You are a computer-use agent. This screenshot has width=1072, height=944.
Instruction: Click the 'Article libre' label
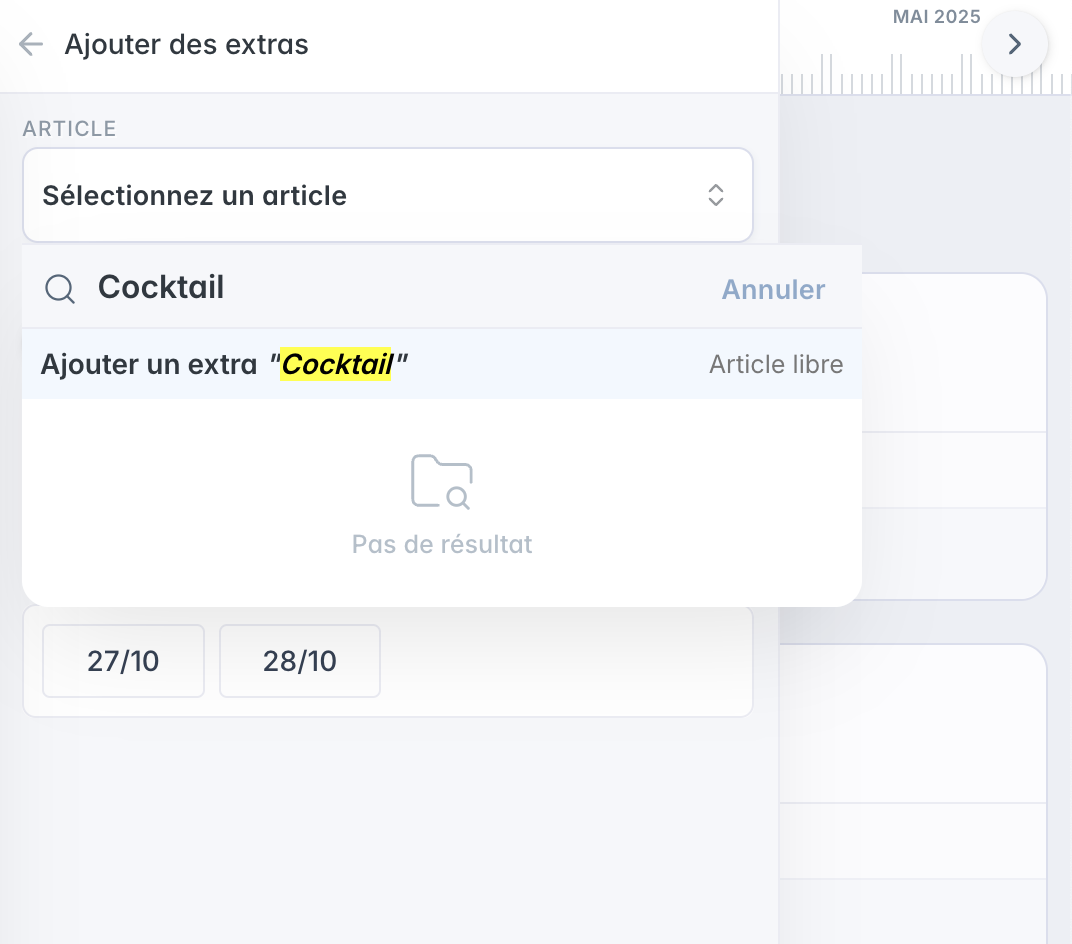click(x=776, y=364)
